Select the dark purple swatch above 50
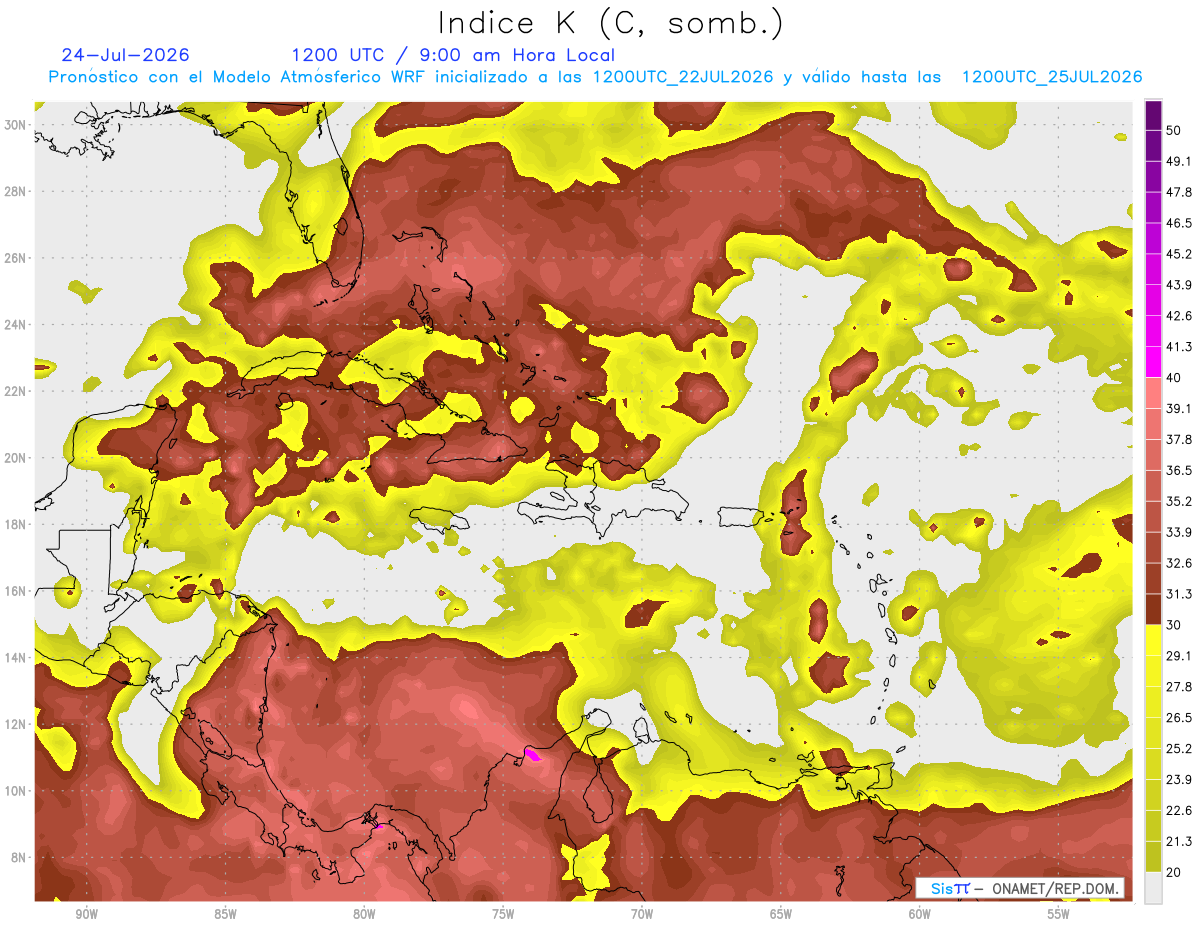This screenshot has height=927, width=1200. (x=1153, y=115)
